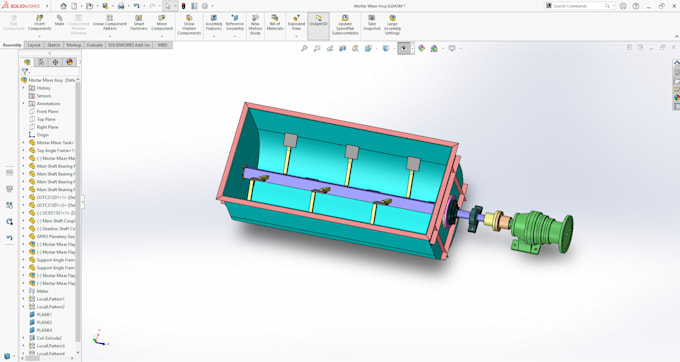This screenshot has width=680, height=362.
Task: Click the Options gear icon in top toolbar
Action: coord(205,6)
